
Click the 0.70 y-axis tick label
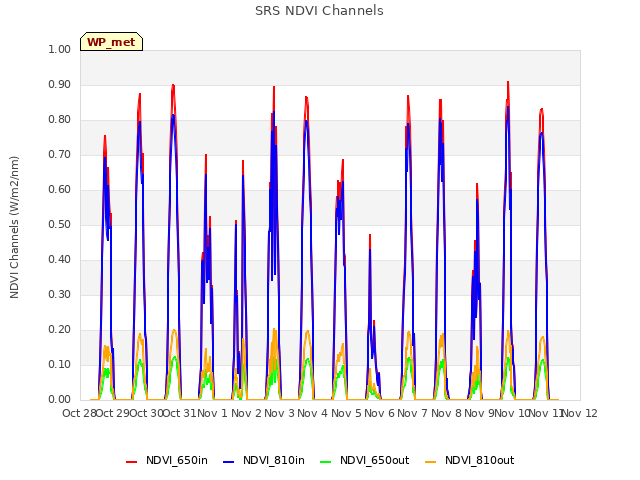tap(60, 155)
